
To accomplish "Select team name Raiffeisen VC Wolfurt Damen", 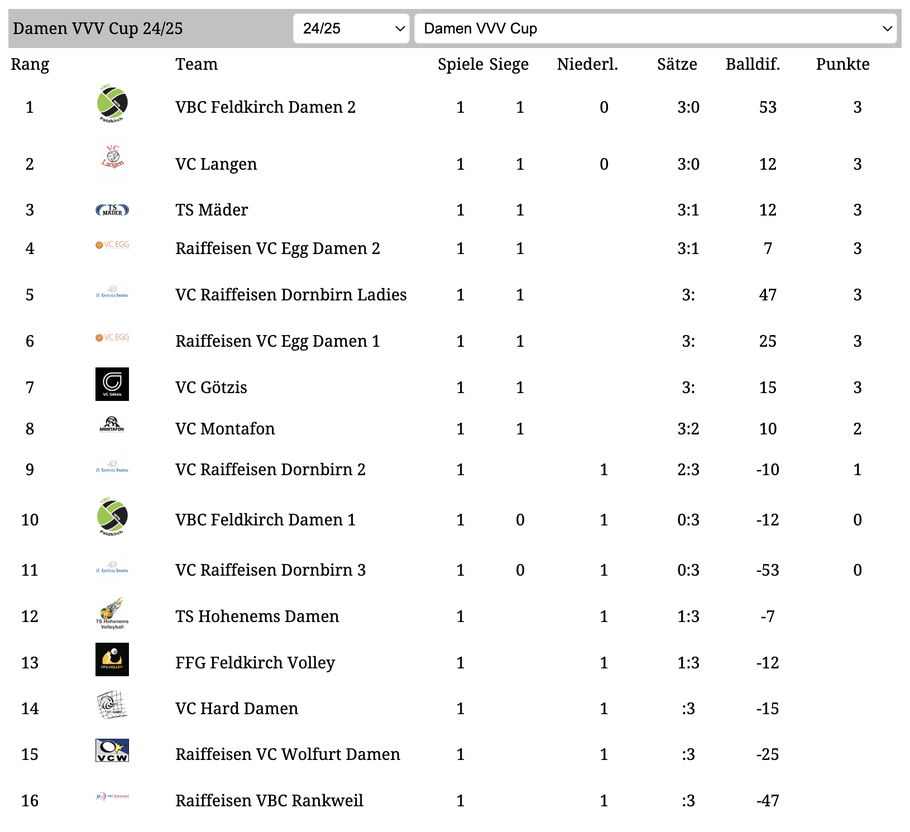I will [x=288, y=754].
